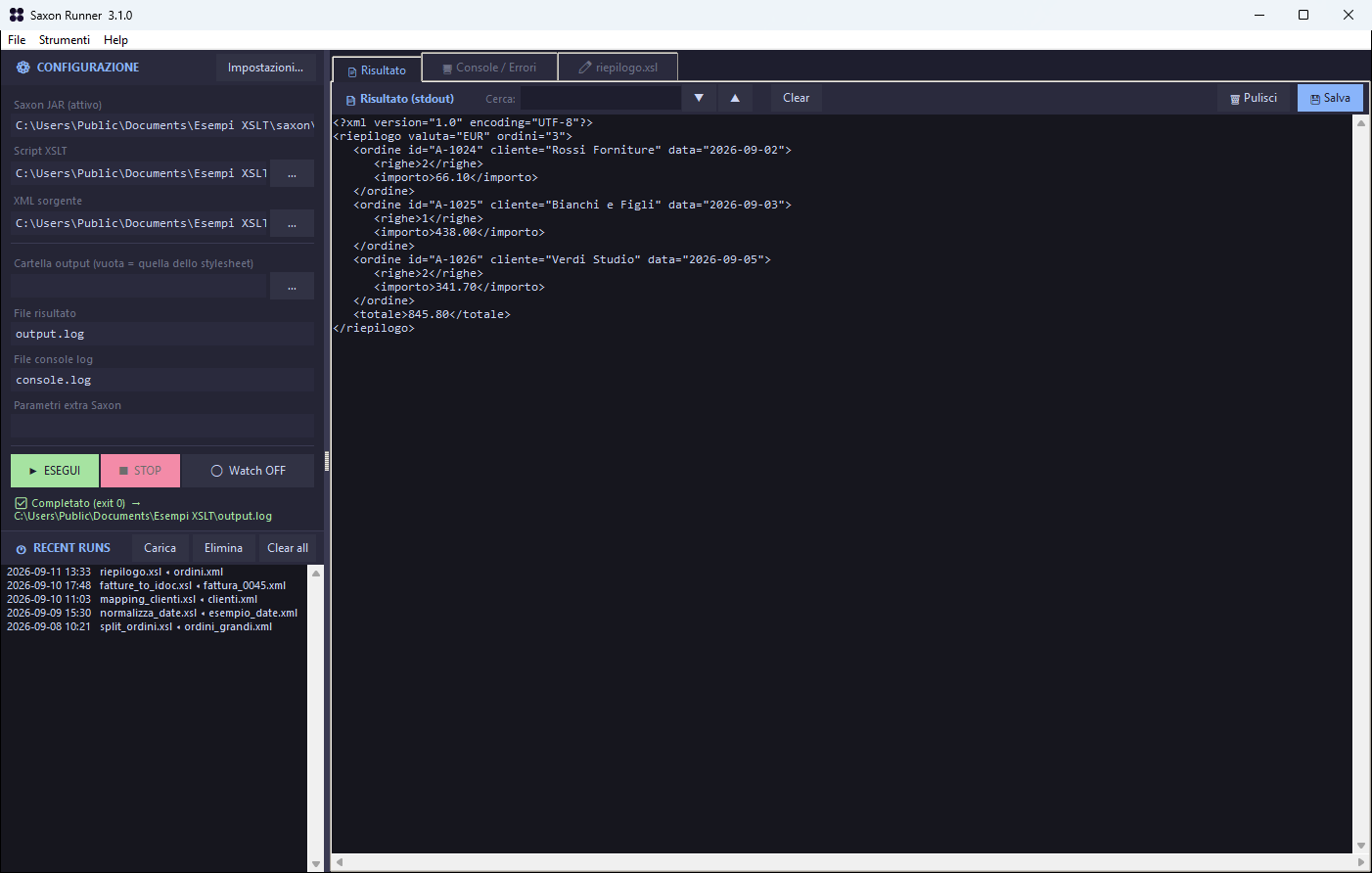
Task: Click the output scrollbar up arrow
Action: point(1360,123)
